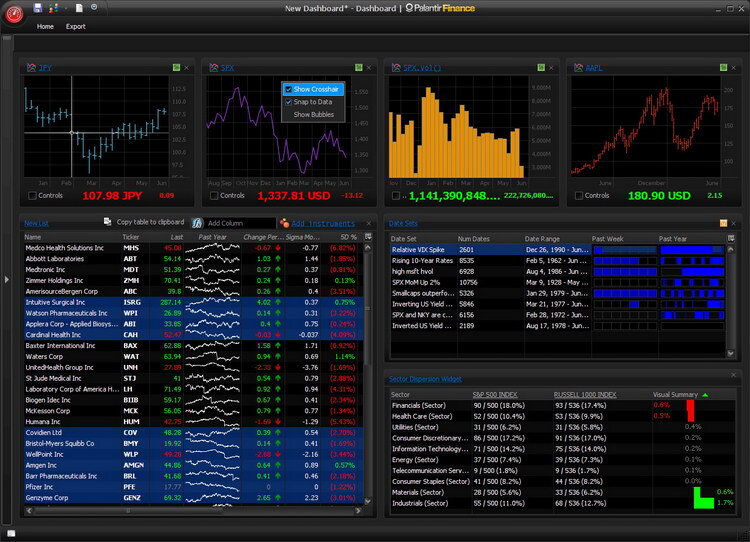The image size is (750, 542).
Task: Enable Controls checkbox on SPX chart
Action: [x=214, y=196]
